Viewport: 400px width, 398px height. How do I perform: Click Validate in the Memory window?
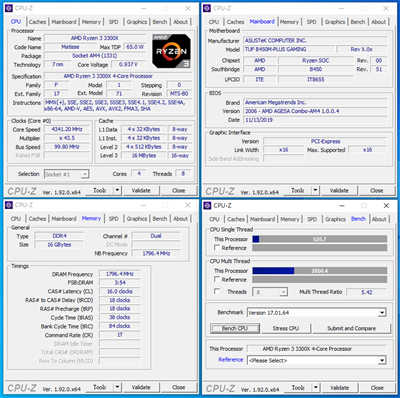click(141, 387)
